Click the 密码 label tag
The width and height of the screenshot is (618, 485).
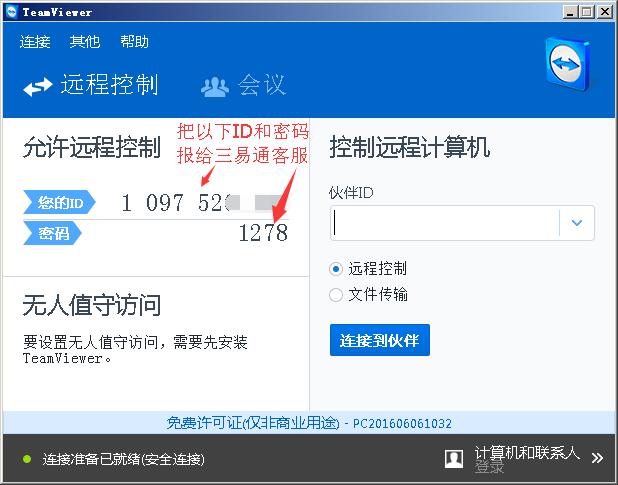[52, 233]
